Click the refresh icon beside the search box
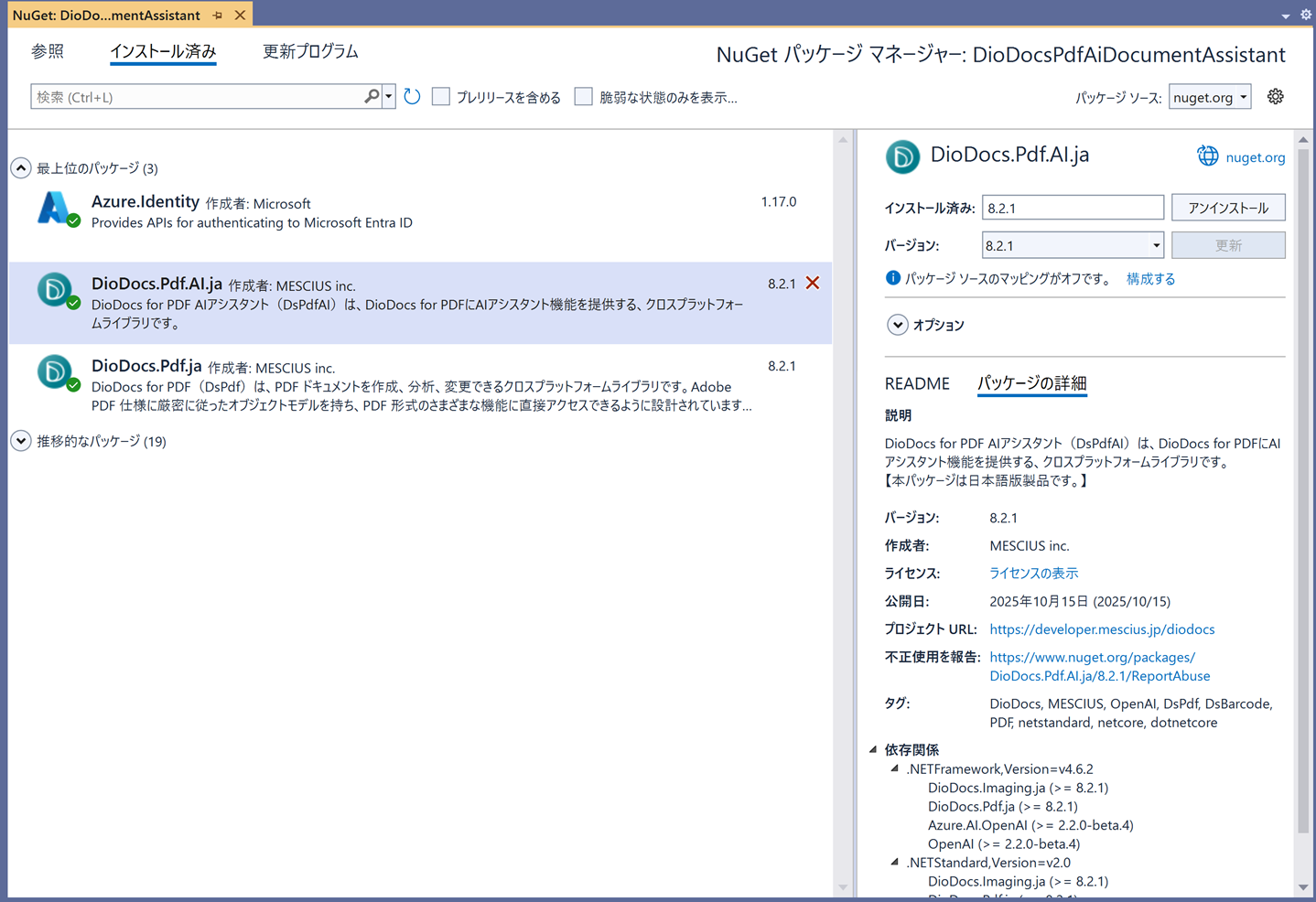This screenshot has height=902, width=1316. click(412, 97)
